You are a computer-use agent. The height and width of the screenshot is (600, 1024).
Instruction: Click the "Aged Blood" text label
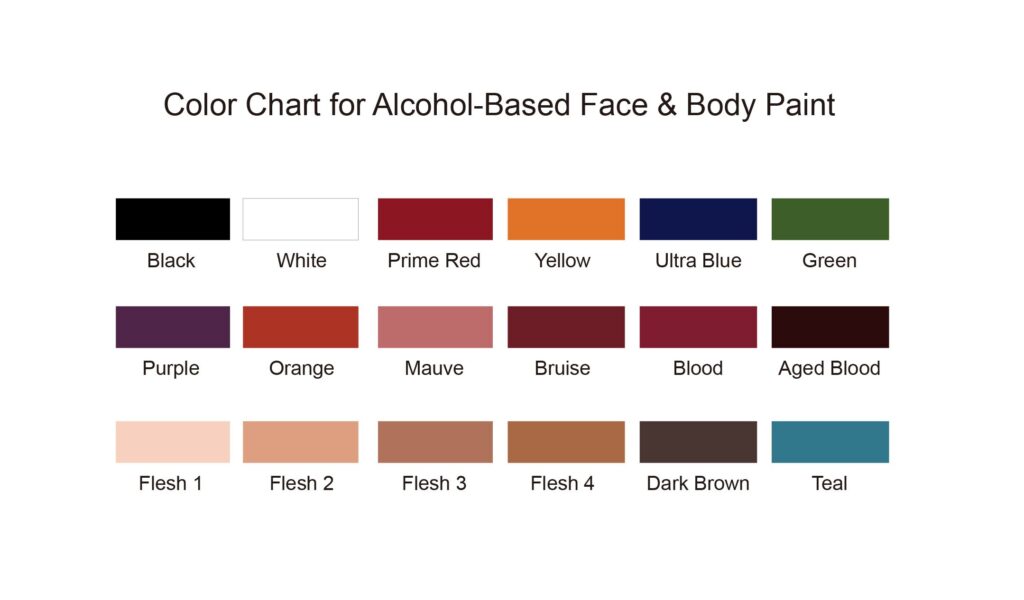click(829, 369)
